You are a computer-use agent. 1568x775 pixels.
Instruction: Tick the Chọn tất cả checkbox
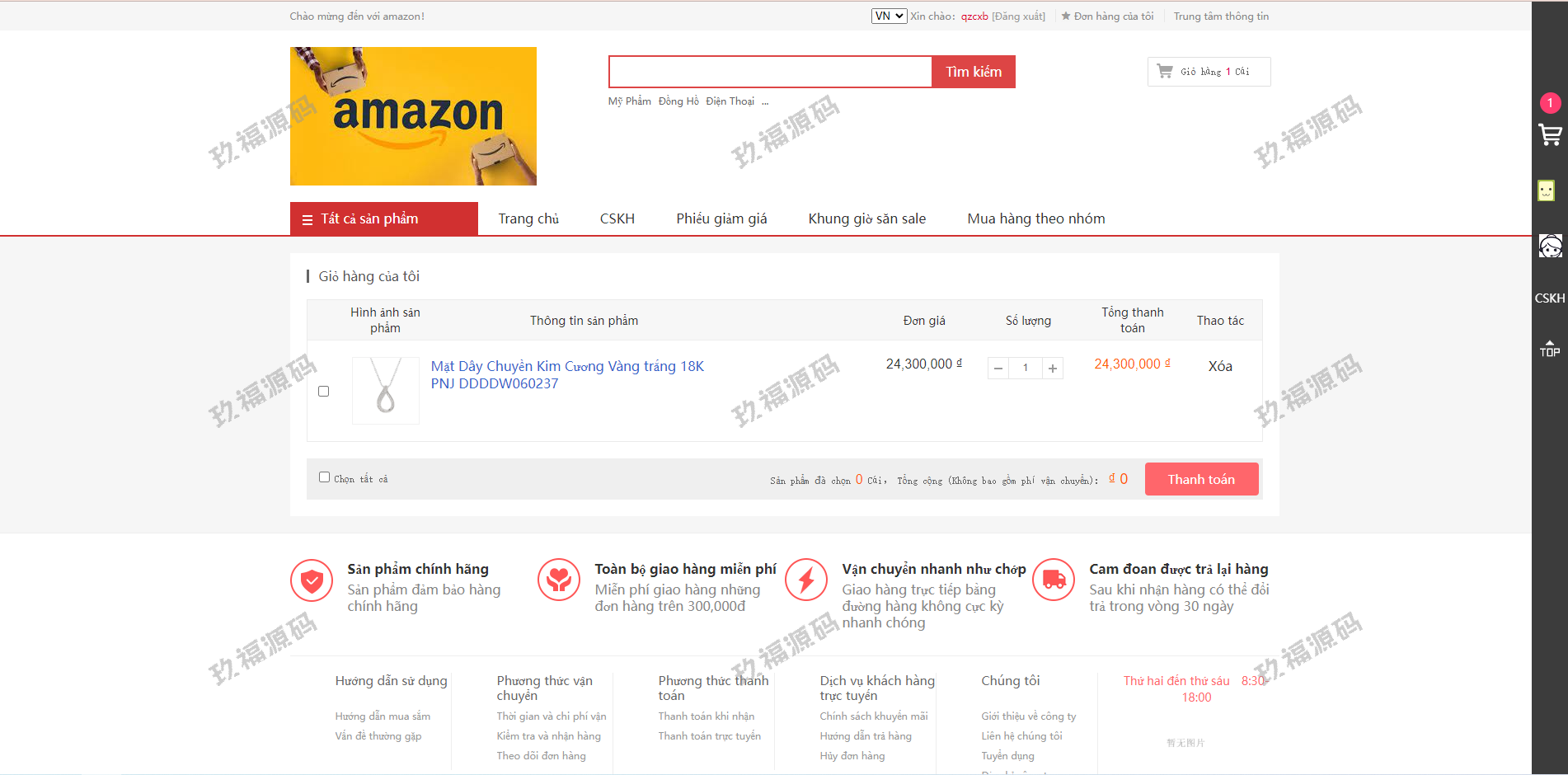325,477
